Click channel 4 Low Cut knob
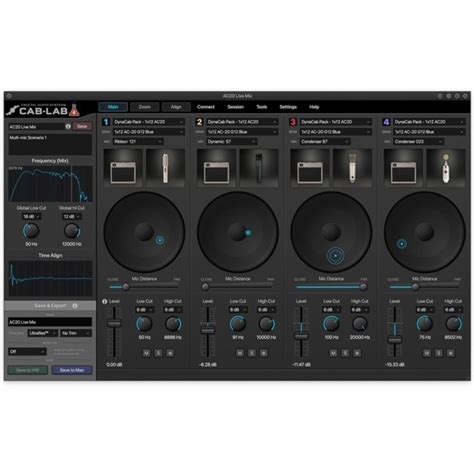Screen dimensions: 474x474 [425, 324]
